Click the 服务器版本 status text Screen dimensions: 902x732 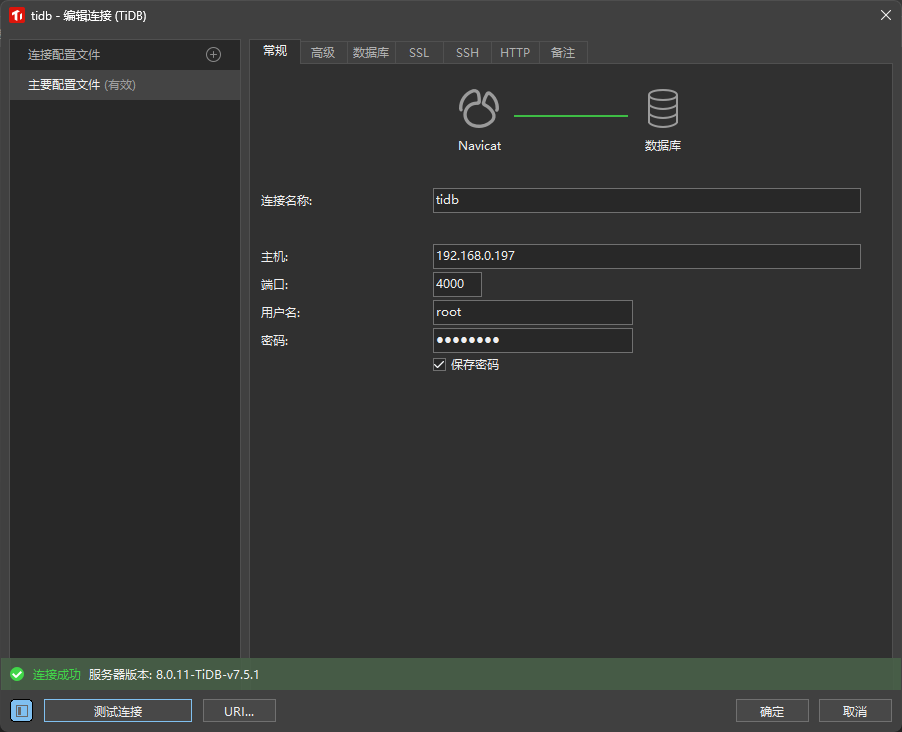(174, 674)
